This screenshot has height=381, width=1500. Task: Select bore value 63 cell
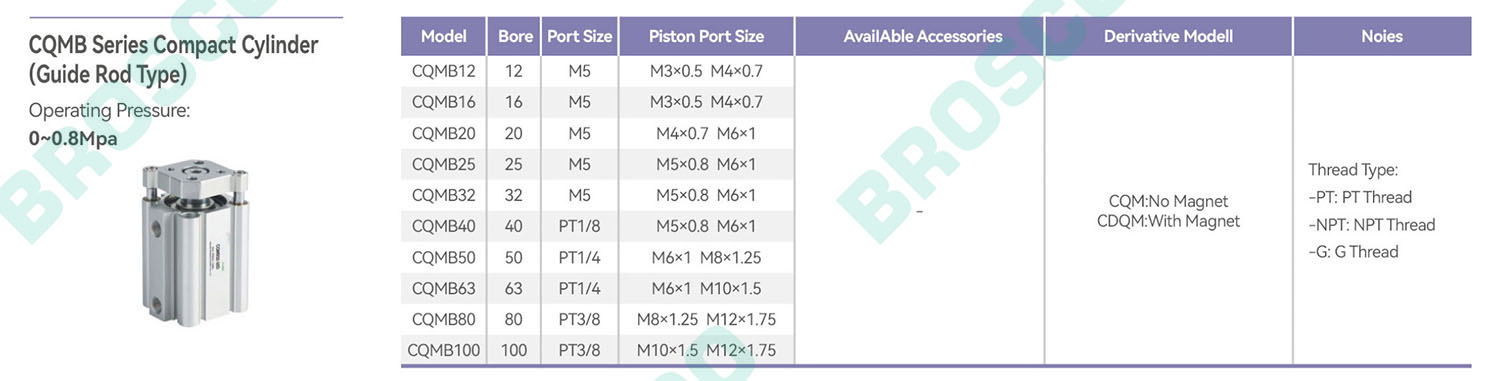click(515, 288)
